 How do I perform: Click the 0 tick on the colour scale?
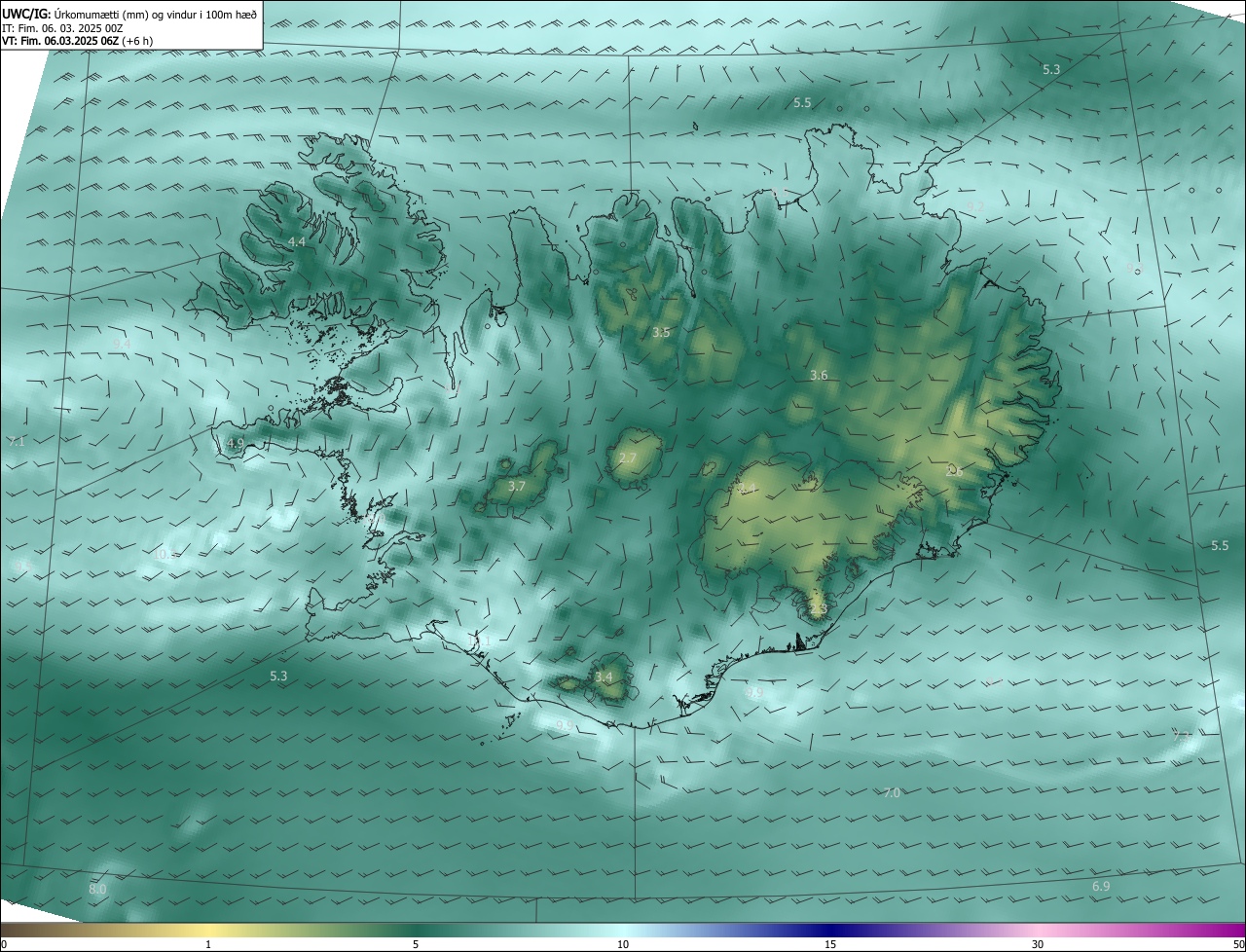(4, 944)
